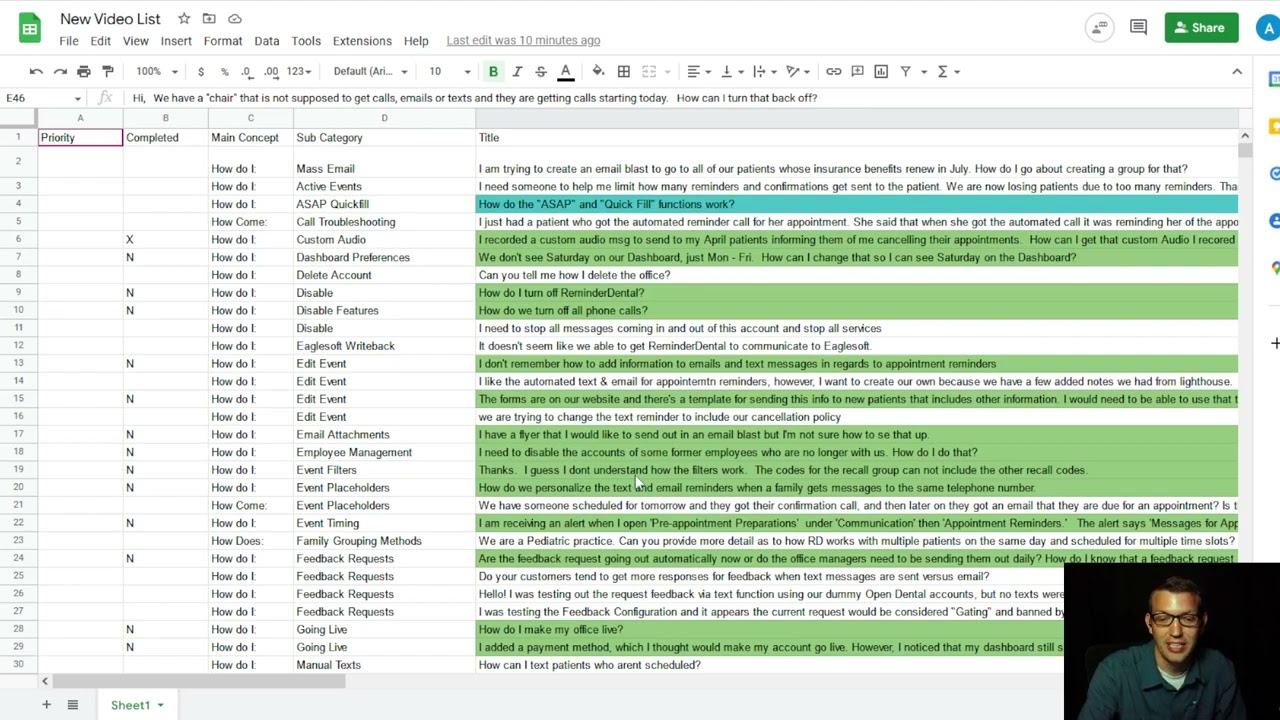Click the Merge cells icon

click(648, 71)
